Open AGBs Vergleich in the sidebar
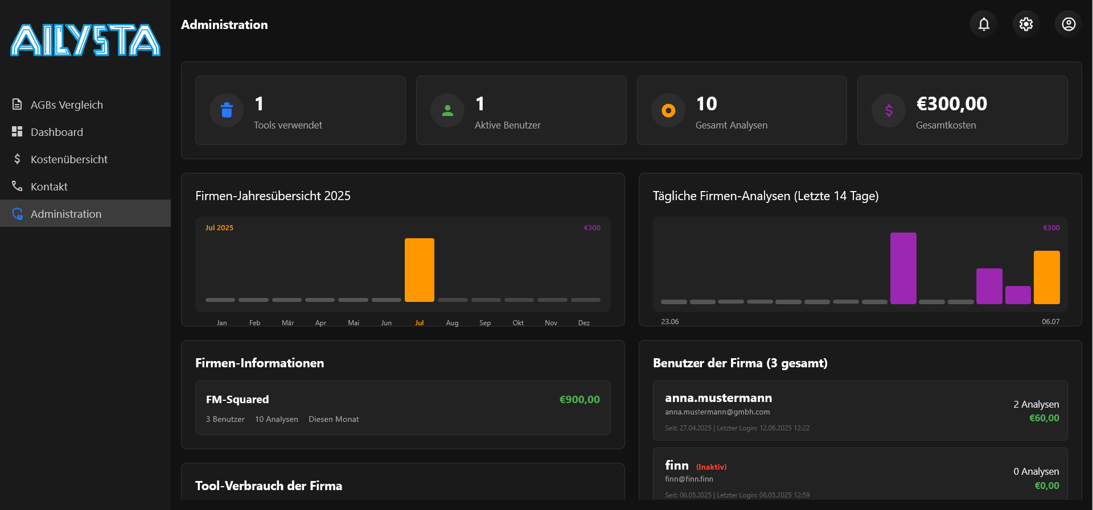 point(66,105)
